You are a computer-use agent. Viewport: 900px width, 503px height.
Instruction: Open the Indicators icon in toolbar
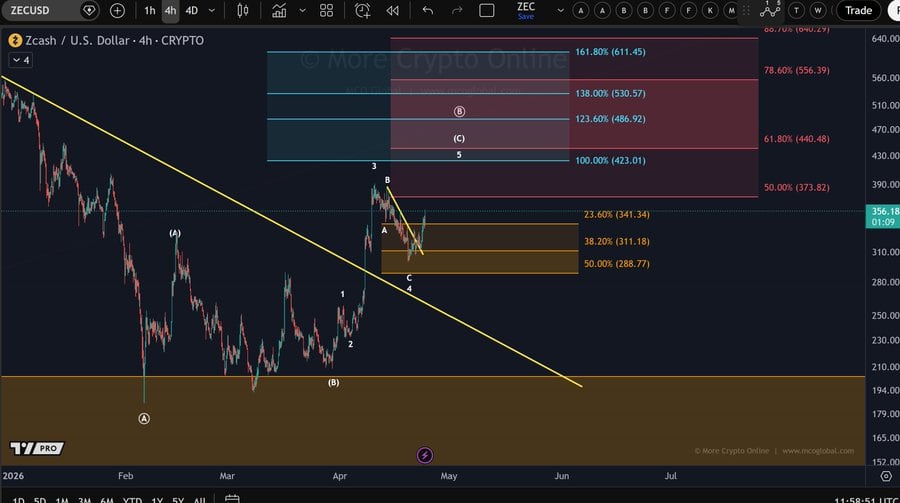click(279, 10)
